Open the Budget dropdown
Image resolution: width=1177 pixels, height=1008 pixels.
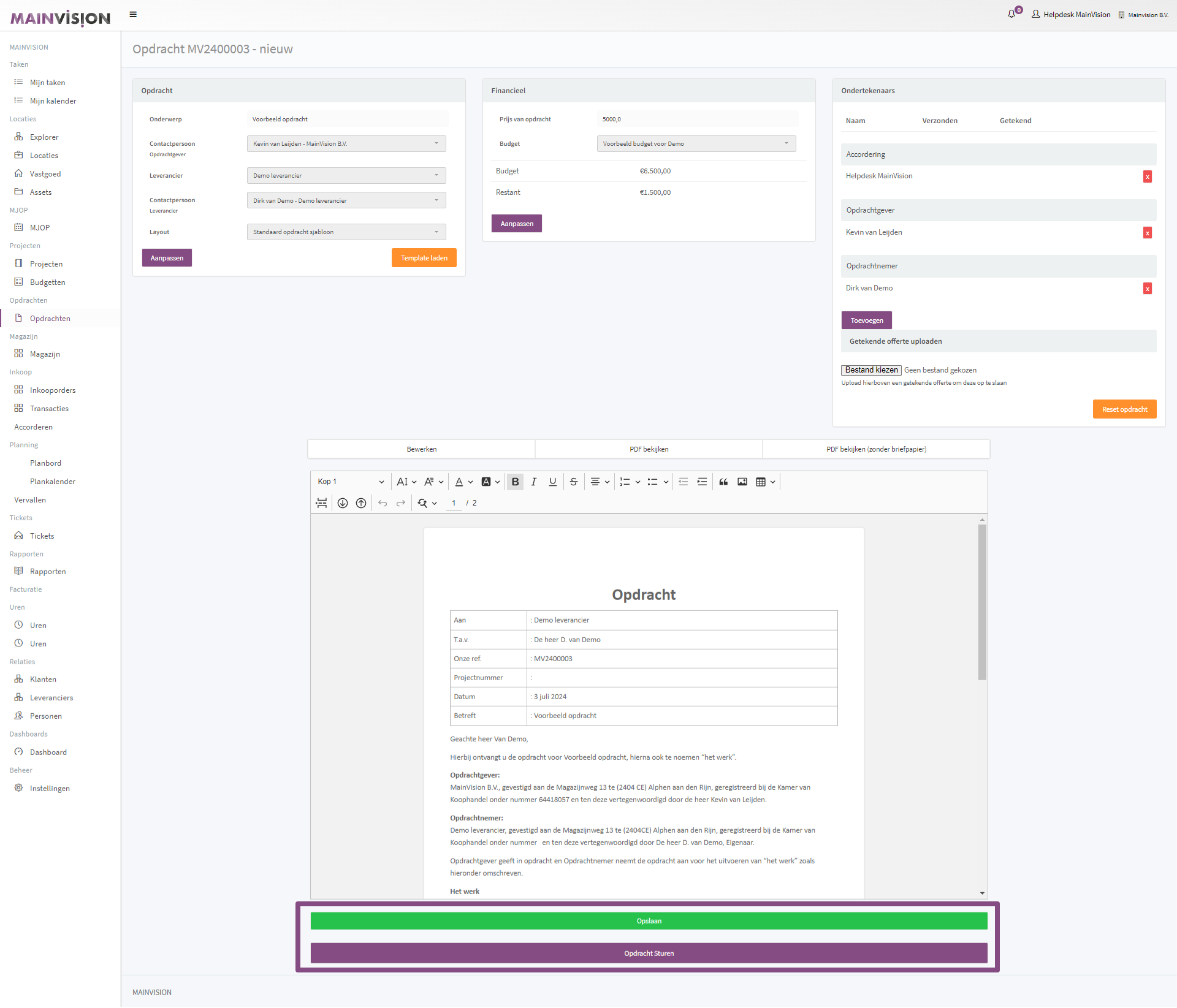(x=696, y=143)
